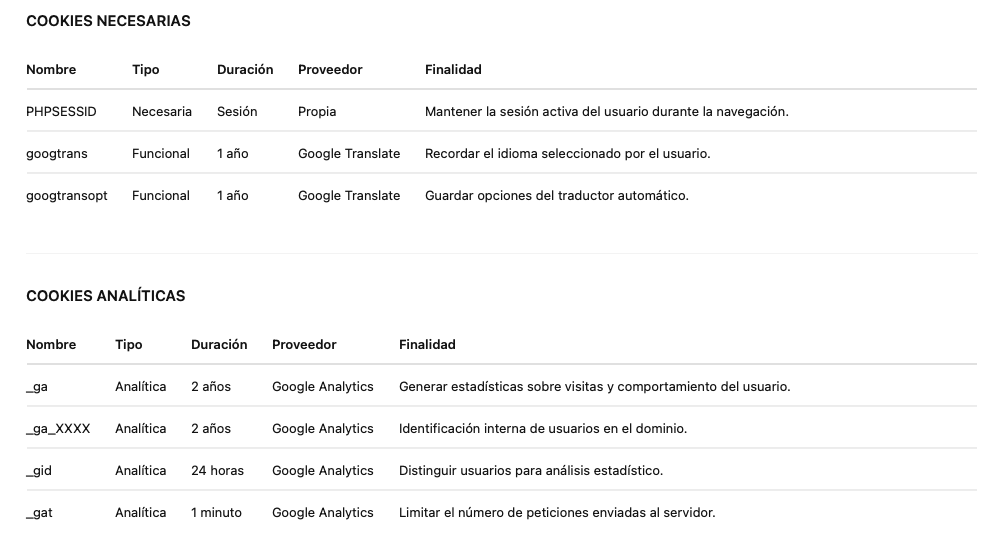The width and height of the screenshot is (1000, 560).
Task: Click the 1 minuto duration cell
Action: (216, 513)
